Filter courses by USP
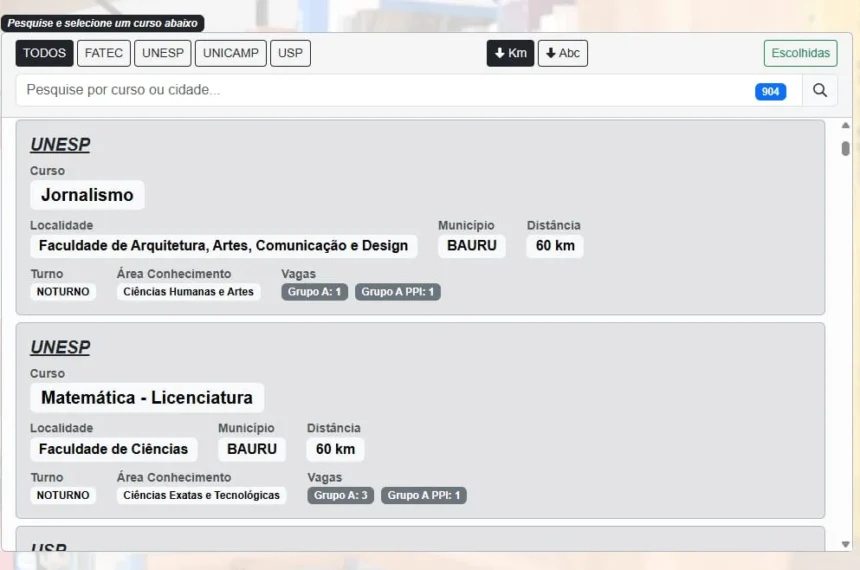 pyautogui.click(x=290, y=53)
